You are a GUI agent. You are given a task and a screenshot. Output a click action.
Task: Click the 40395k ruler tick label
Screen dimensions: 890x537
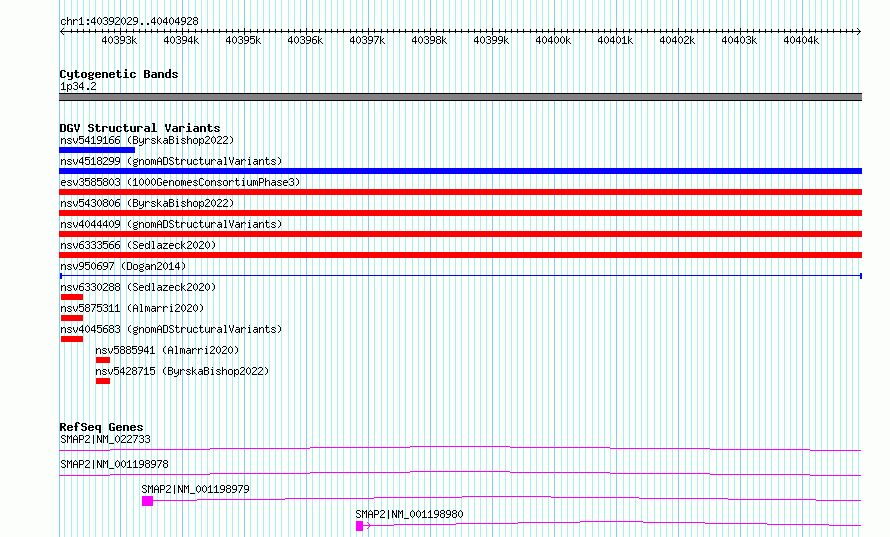(243, 40)
